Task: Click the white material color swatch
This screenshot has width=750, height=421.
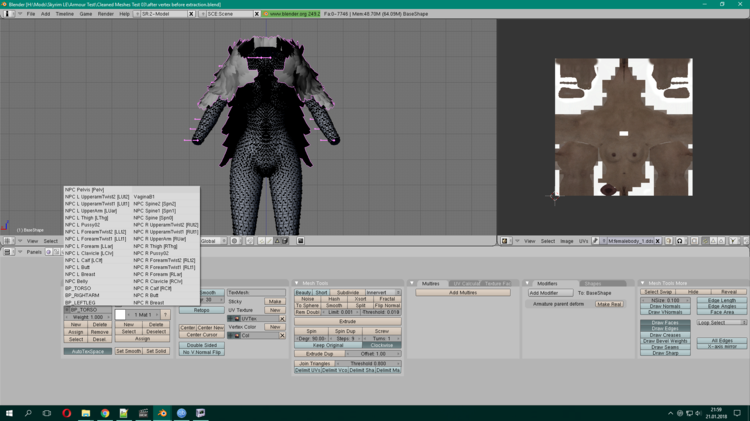Action: tap(121, 315)
